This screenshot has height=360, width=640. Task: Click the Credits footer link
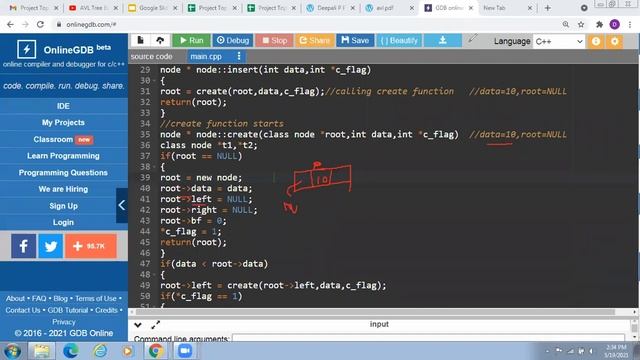tap(106, 310)
